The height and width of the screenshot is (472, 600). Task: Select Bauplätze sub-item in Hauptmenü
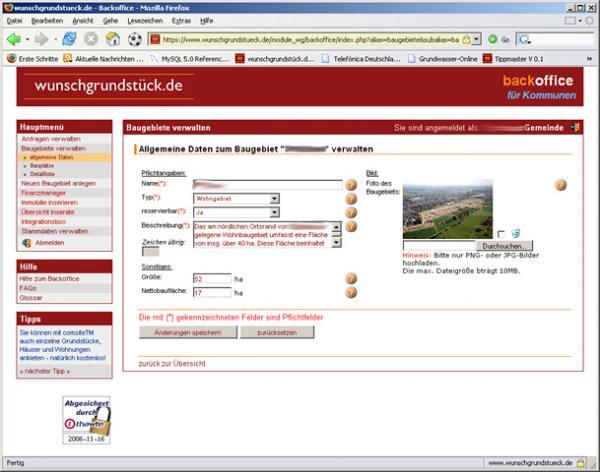pos(42,166)
